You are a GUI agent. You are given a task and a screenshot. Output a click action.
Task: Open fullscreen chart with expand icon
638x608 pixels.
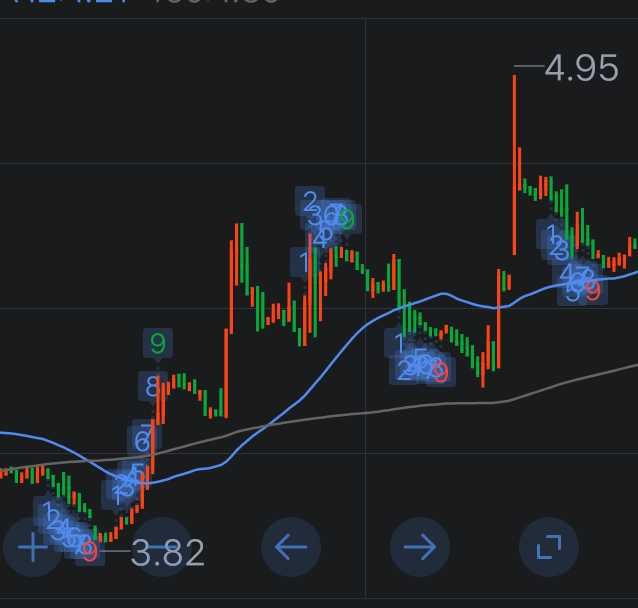coord(549,547)
